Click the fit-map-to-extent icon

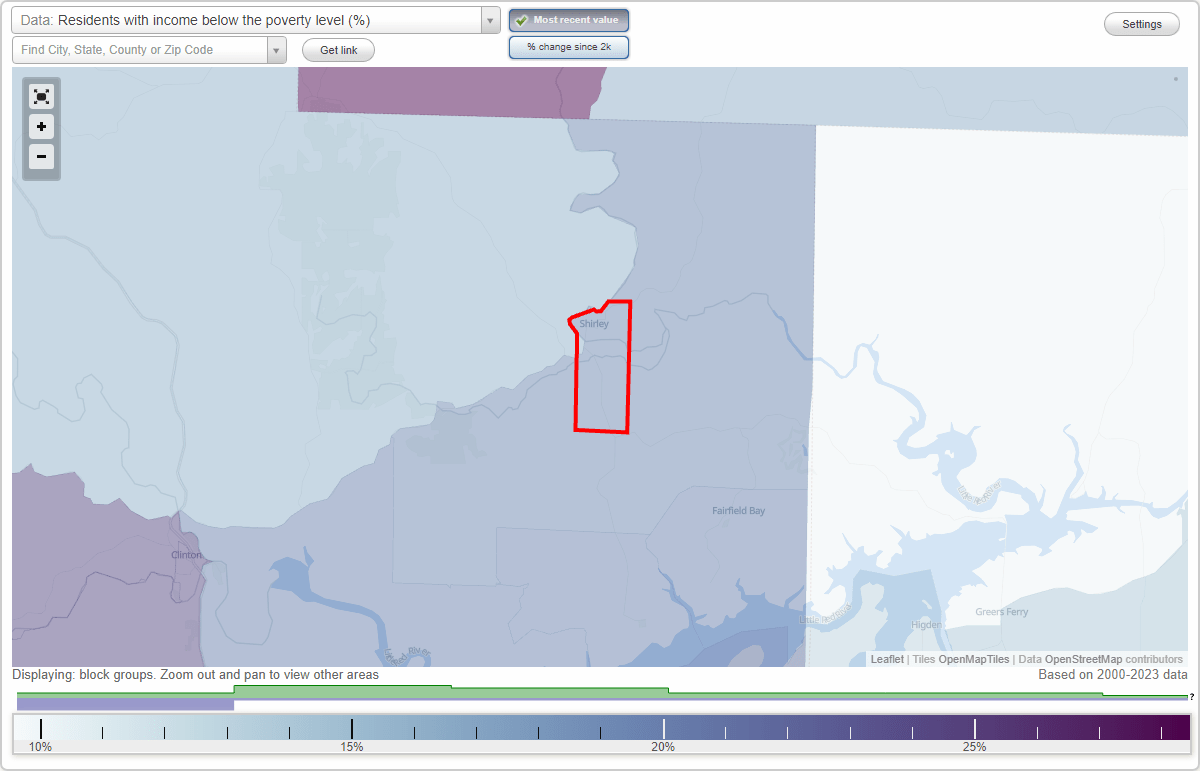pyautogui.click(x=41, y=96)
